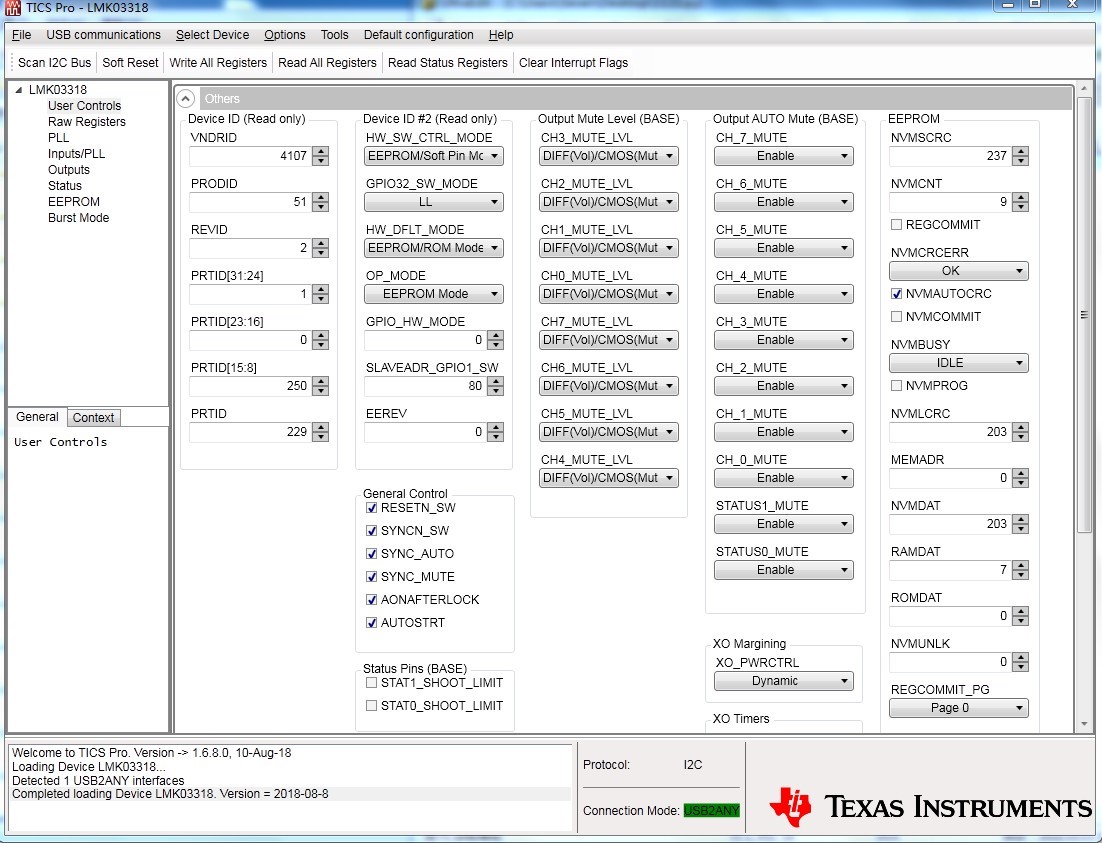Click Clear Interrupt Flags
Image resolution: width=1102 pixels, height=843 pixels.
(573, 63)
